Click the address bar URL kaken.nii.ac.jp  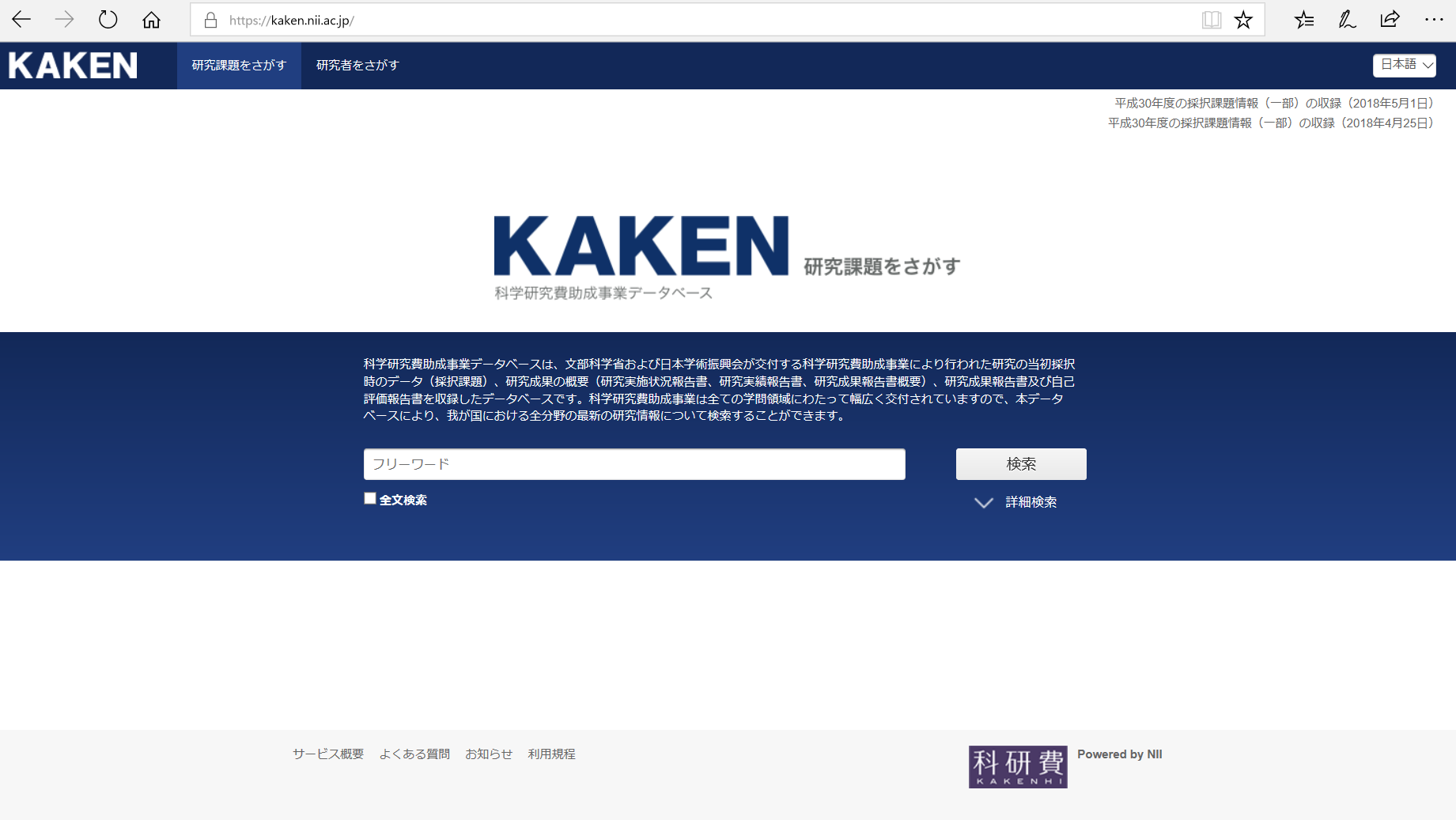[x=292, y=21]
